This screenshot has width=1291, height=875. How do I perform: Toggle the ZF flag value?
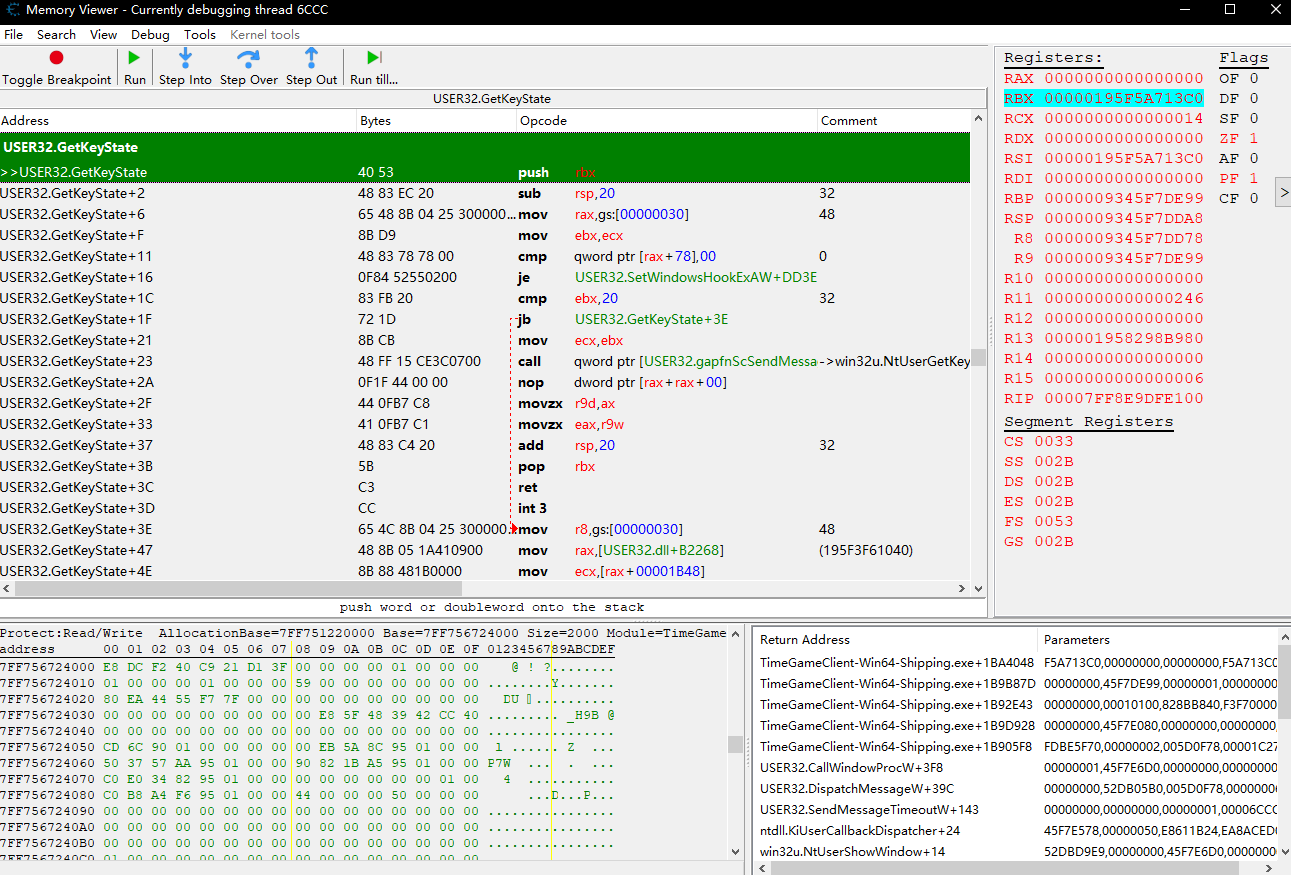(x=1253, y=139)
